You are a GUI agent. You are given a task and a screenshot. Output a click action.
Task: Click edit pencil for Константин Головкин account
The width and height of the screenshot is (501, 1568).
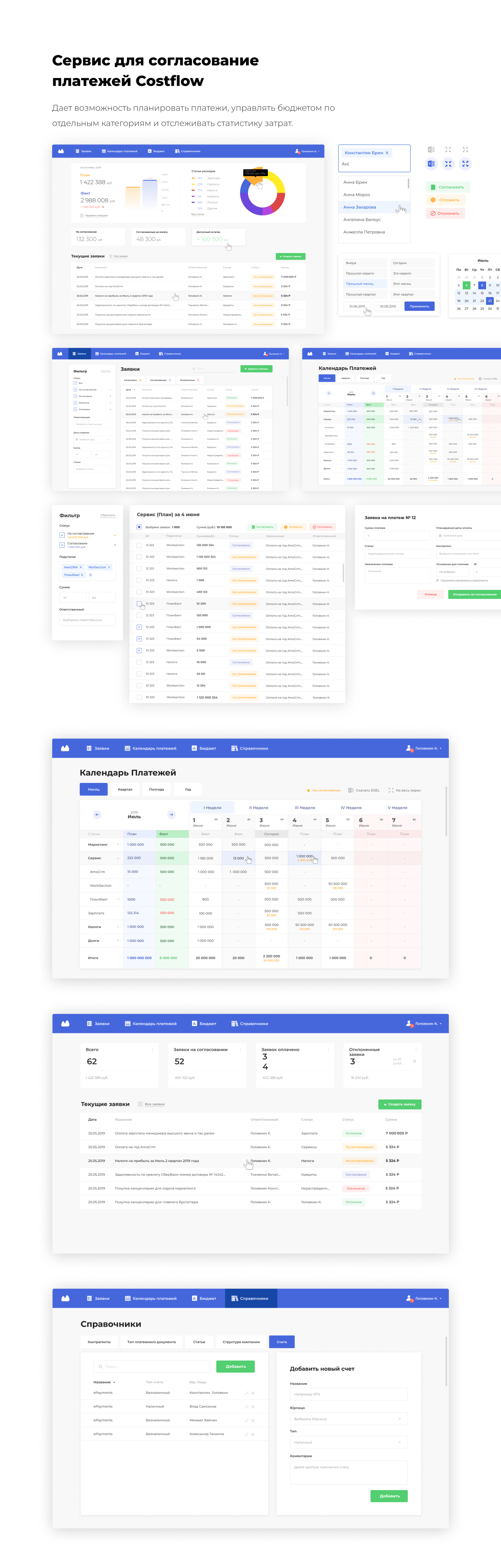(247, 1393)
